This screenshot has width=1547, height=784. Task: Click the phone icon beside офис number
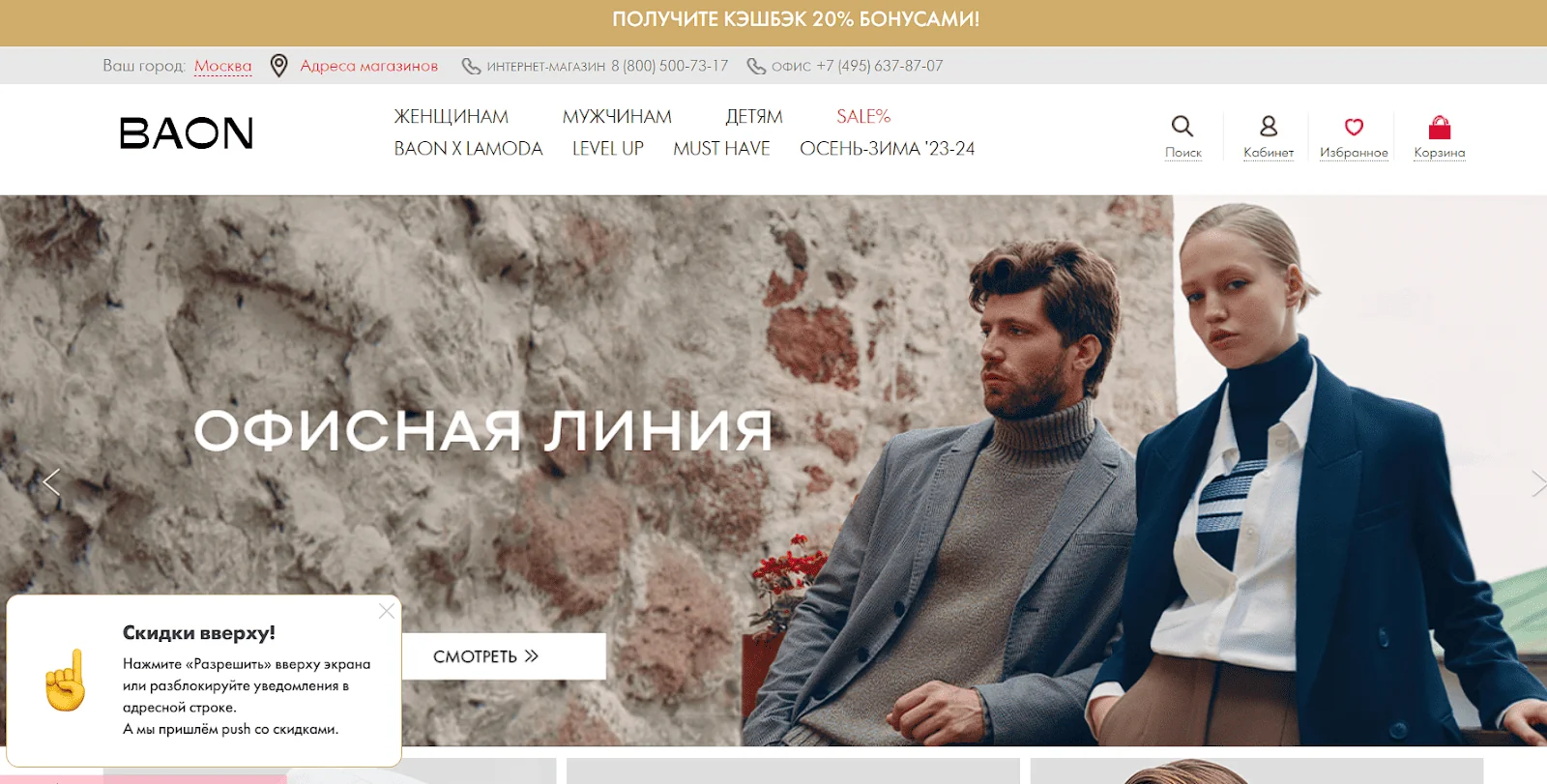click(x=756, y=66)
